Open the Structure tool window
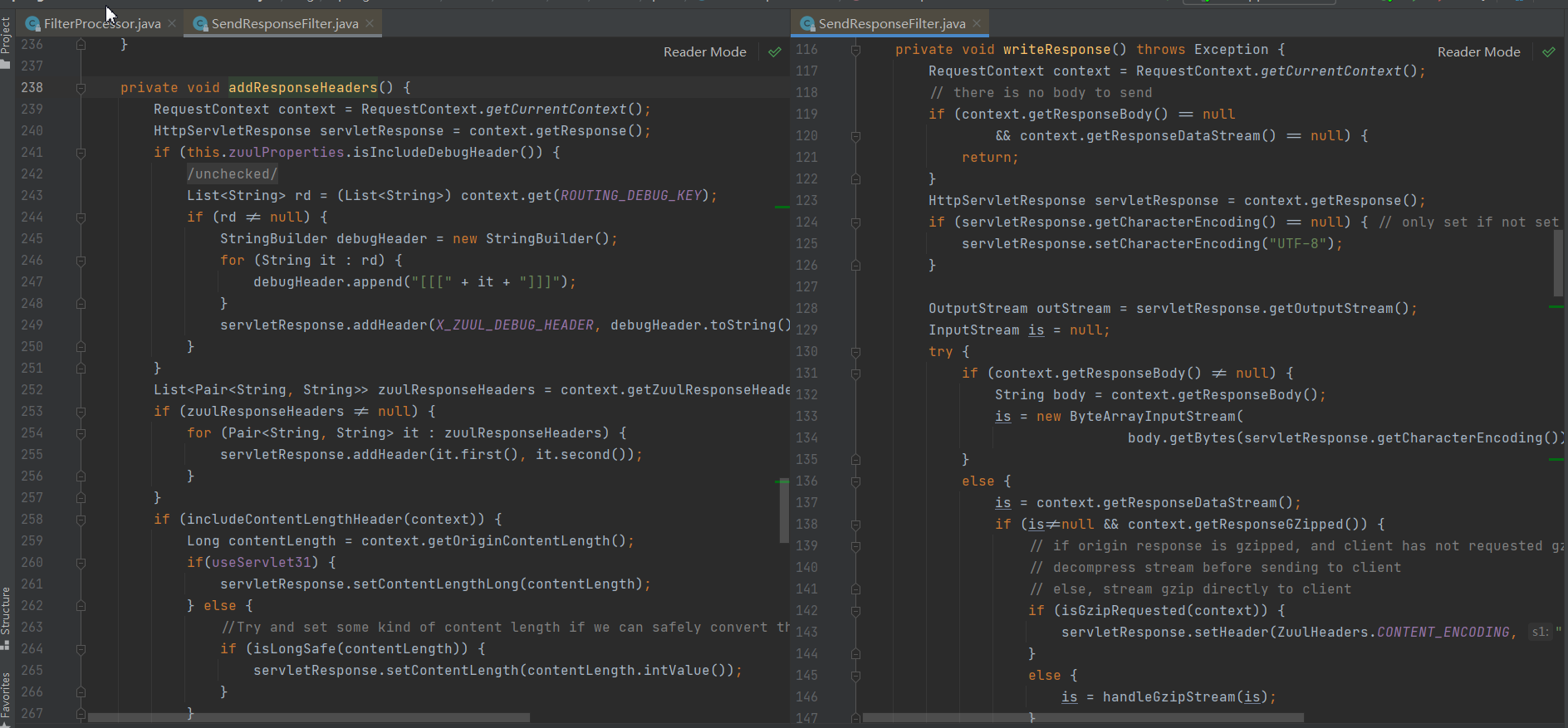 click(6, 614)
